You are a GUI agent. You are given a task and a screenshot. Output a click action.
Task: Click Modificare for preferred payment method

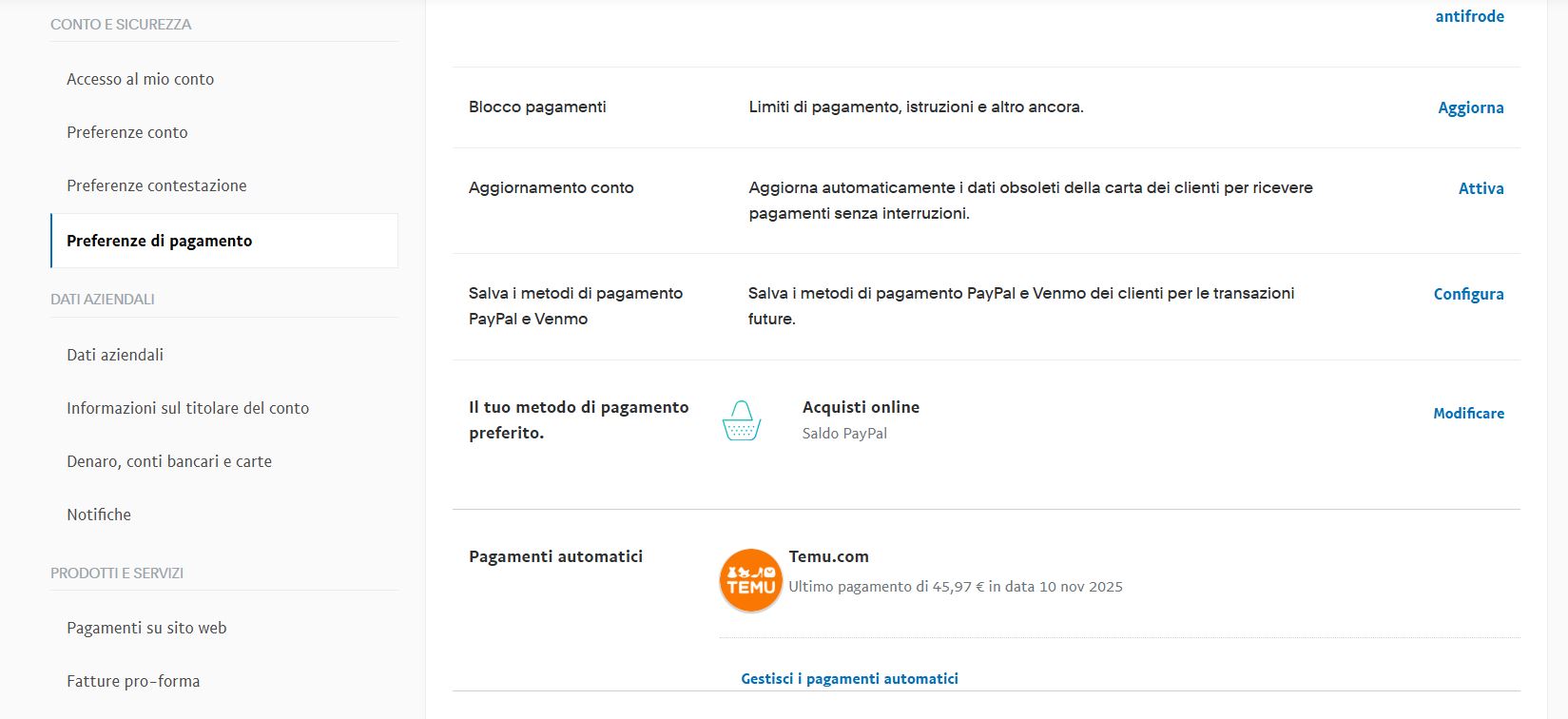1468,413
